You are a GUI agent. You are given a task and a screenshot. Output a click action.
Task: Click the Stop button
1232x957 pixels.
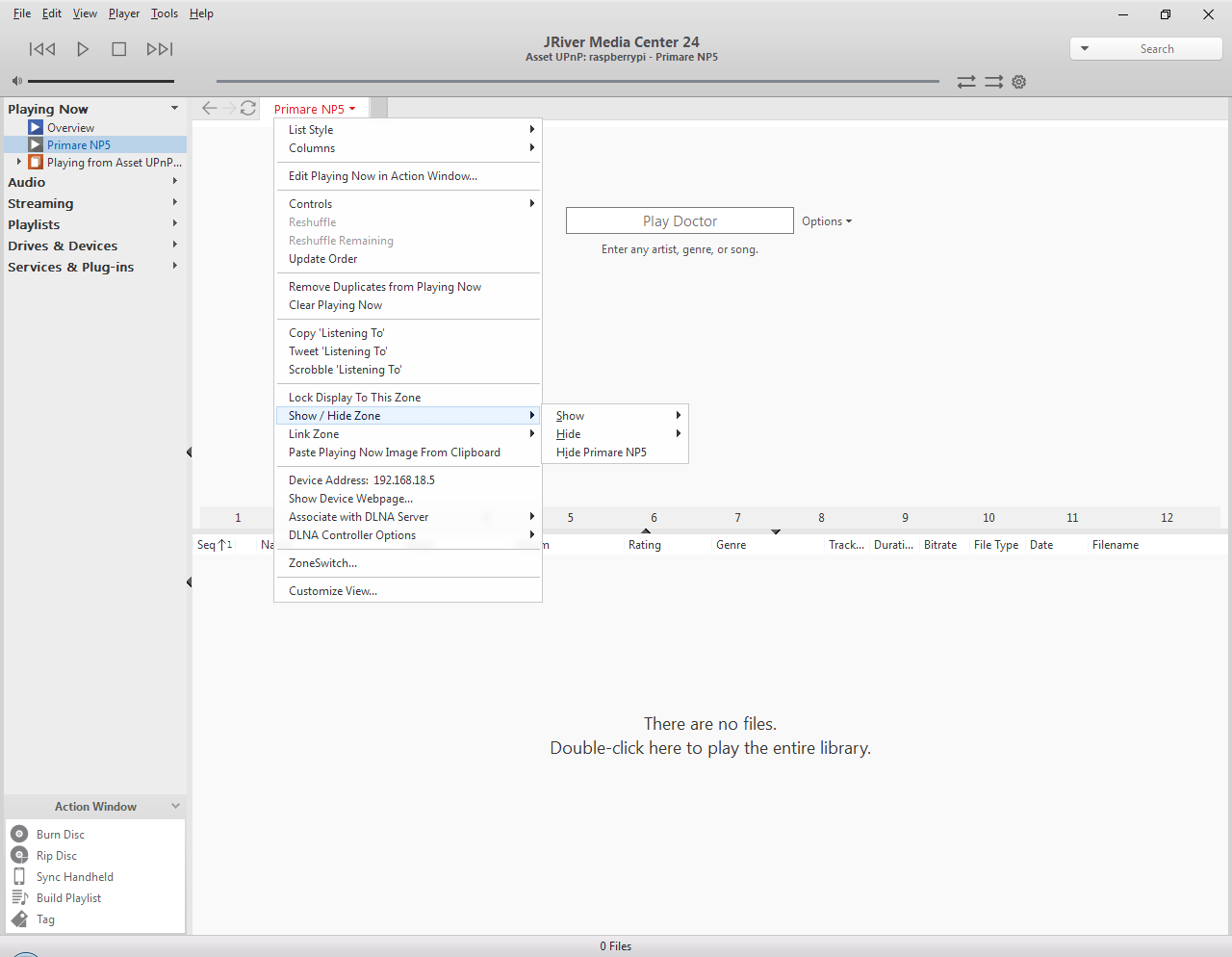(x=119, y=49)
